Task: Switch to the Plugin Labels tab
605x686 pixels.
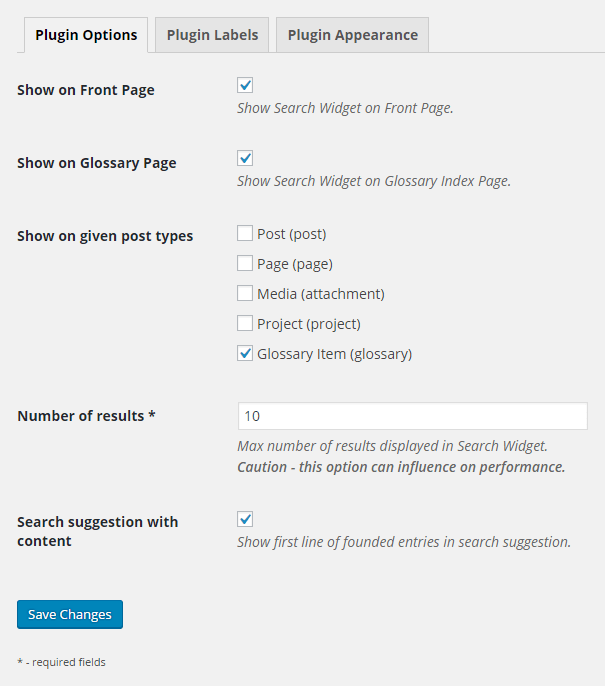Action: click(212, 35)
